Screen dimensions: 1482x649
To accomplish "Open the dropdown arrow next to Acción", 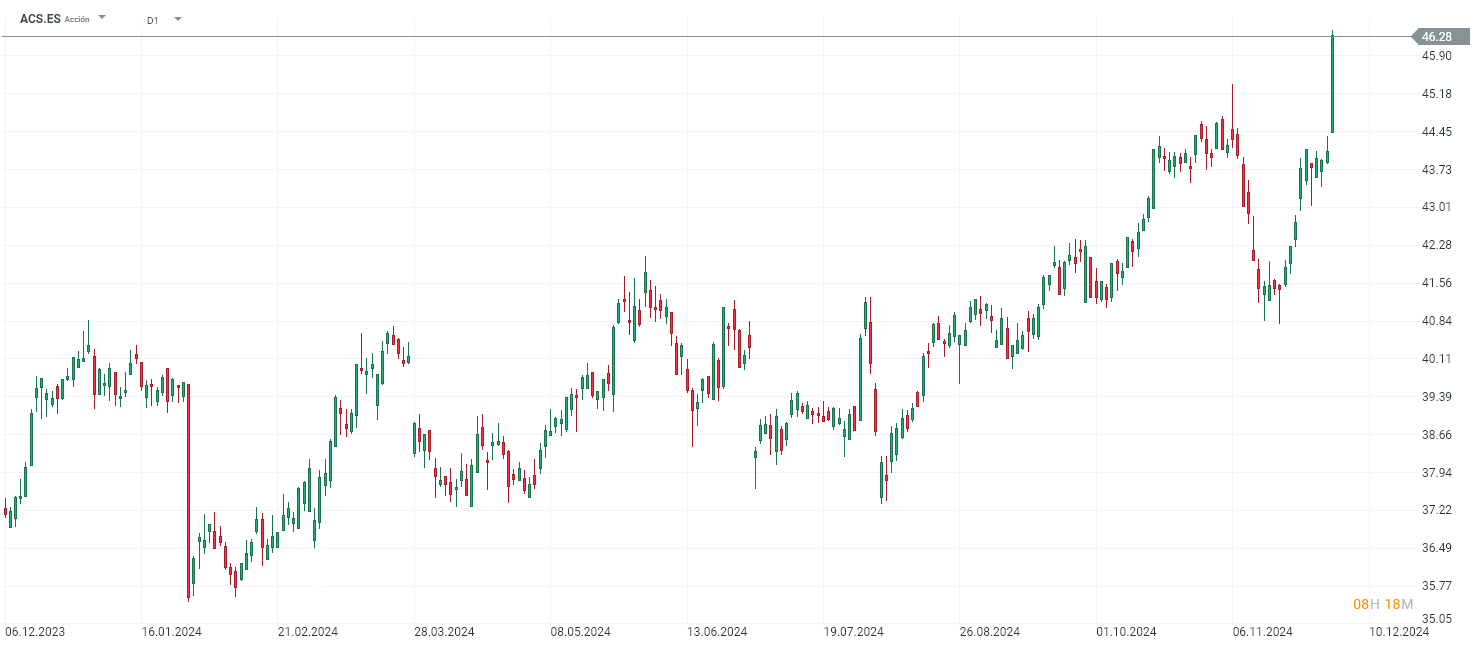I will click(102, 18).
